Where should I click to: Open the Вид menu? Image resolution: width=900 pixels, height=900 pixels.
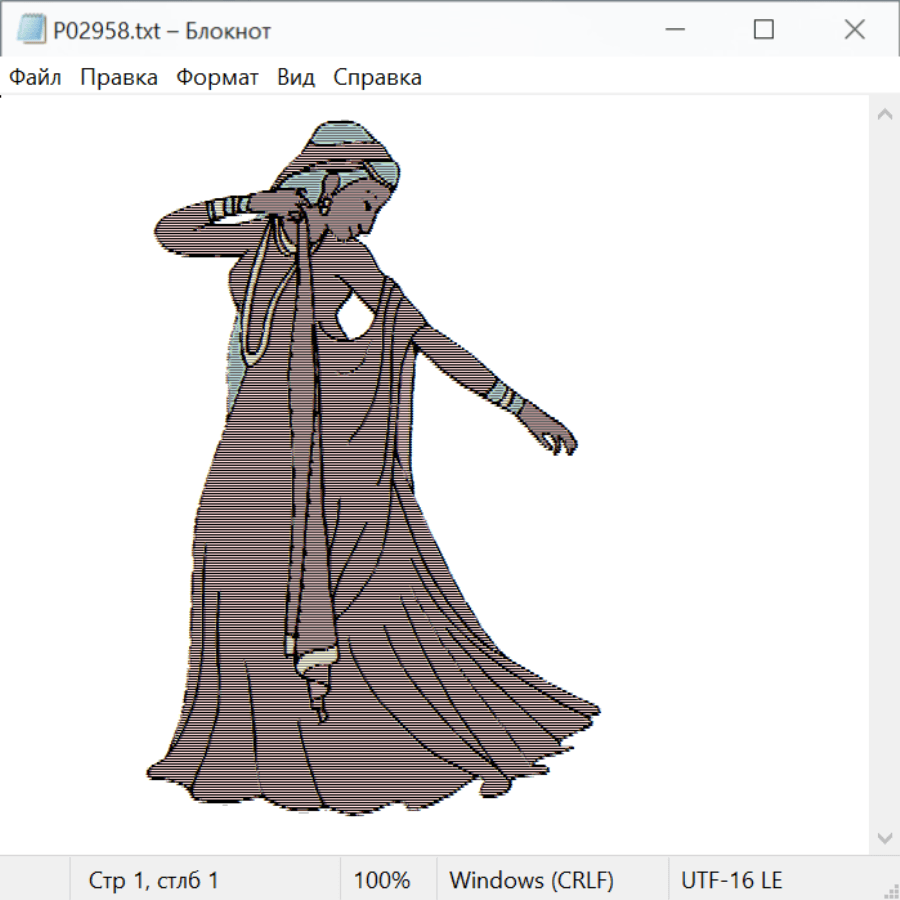296,77
